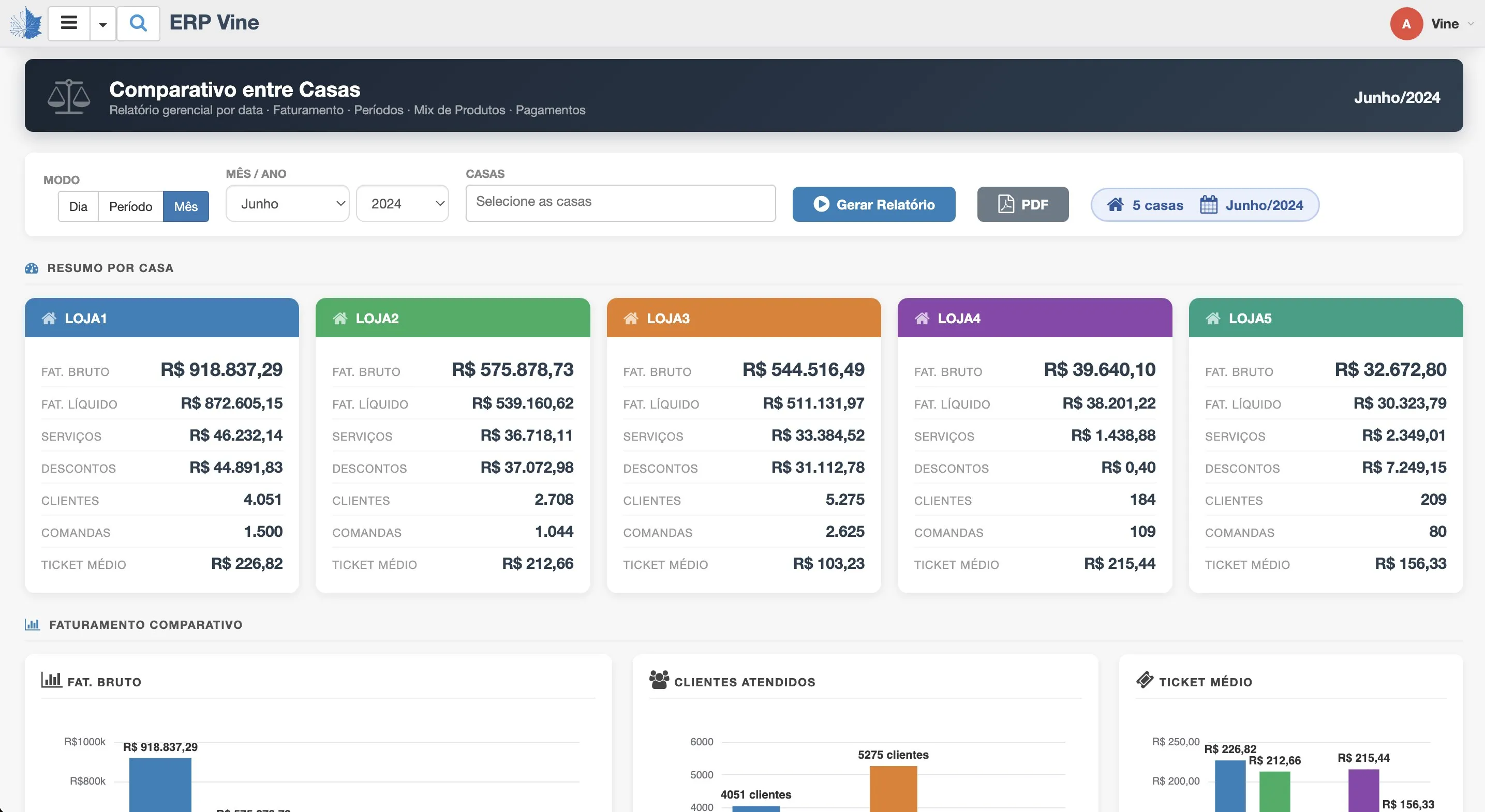
Task: Open the hamburger menu
Action: (x=69, y=24)
